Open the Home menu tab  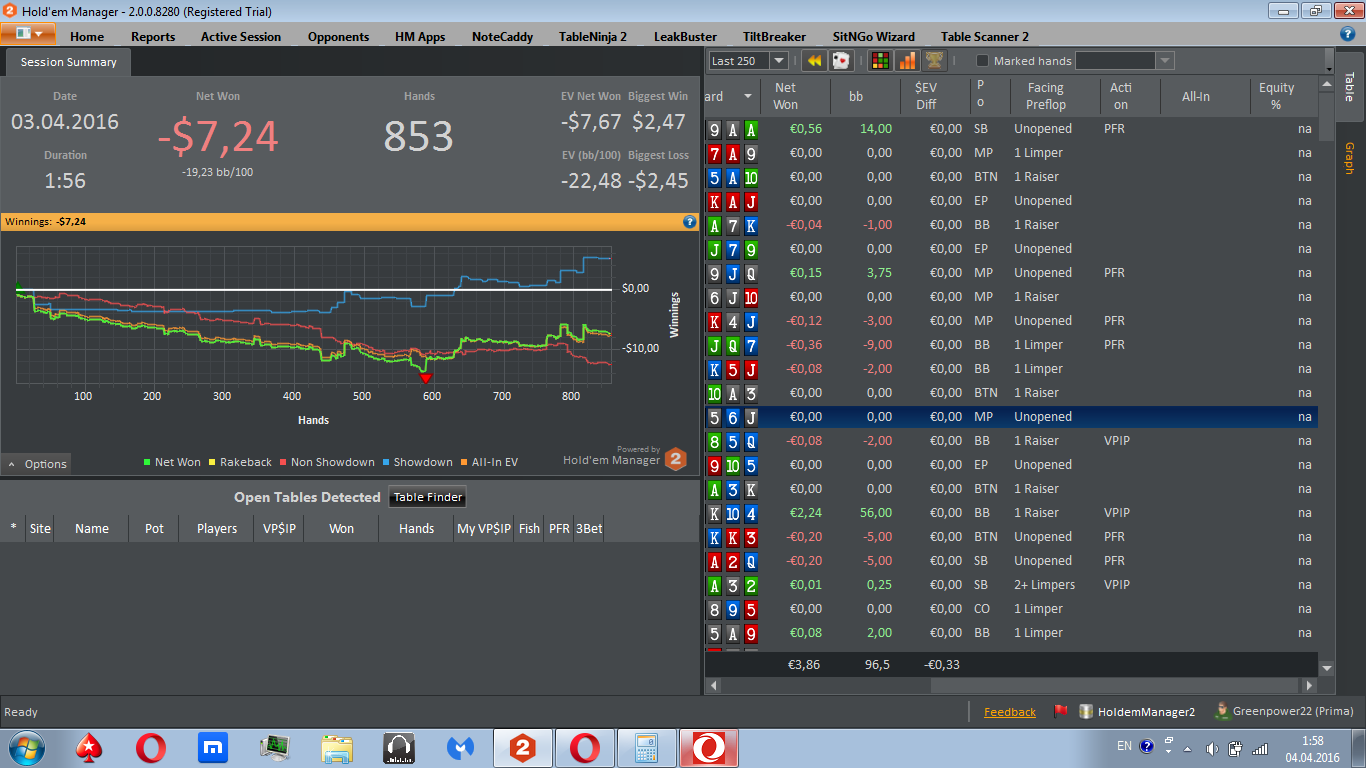pos(87,36)
